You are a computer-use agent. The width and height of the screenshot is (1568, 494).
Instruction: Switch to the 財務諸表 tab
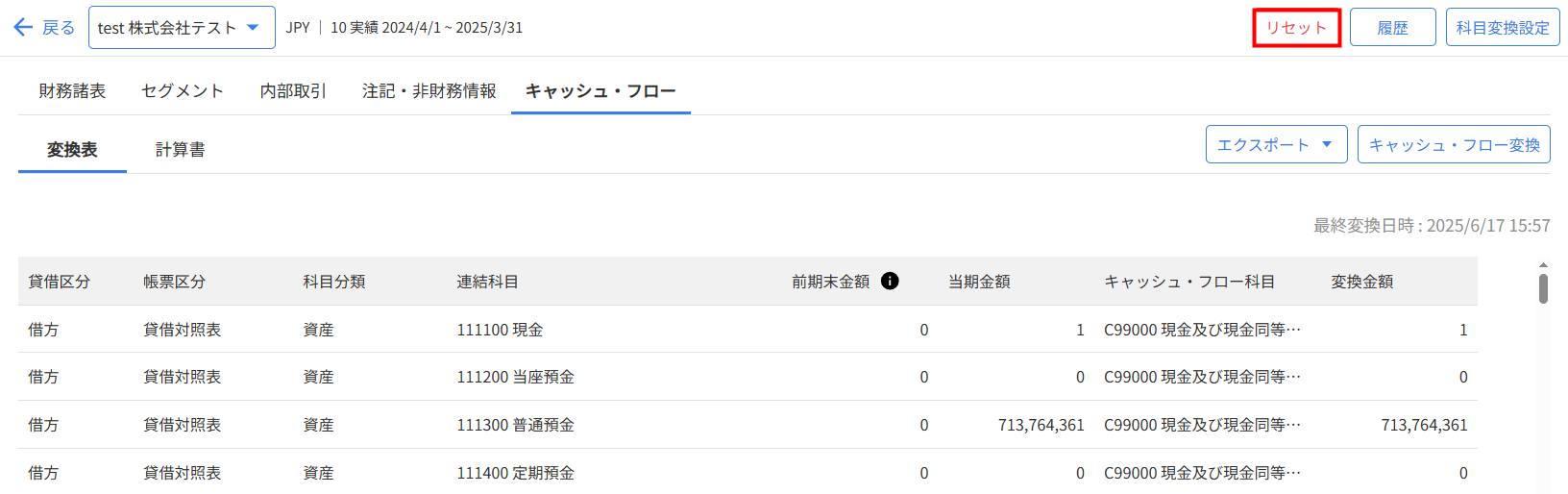pyautogui.click(x=72, y=90)
